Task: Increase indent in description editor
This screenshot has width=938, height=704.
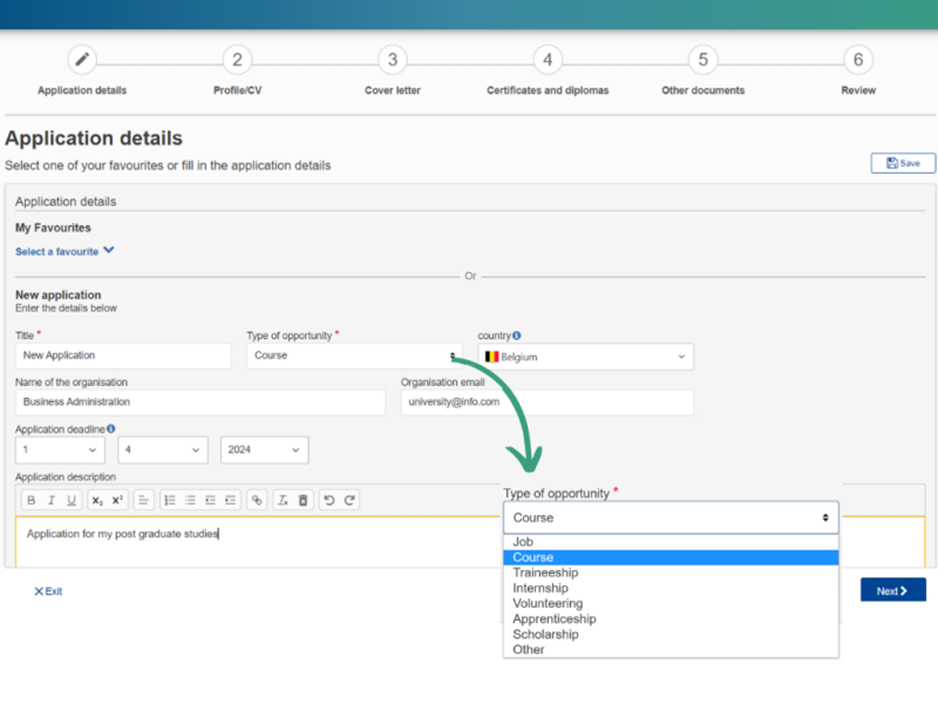Action: [x=230, y=500]
